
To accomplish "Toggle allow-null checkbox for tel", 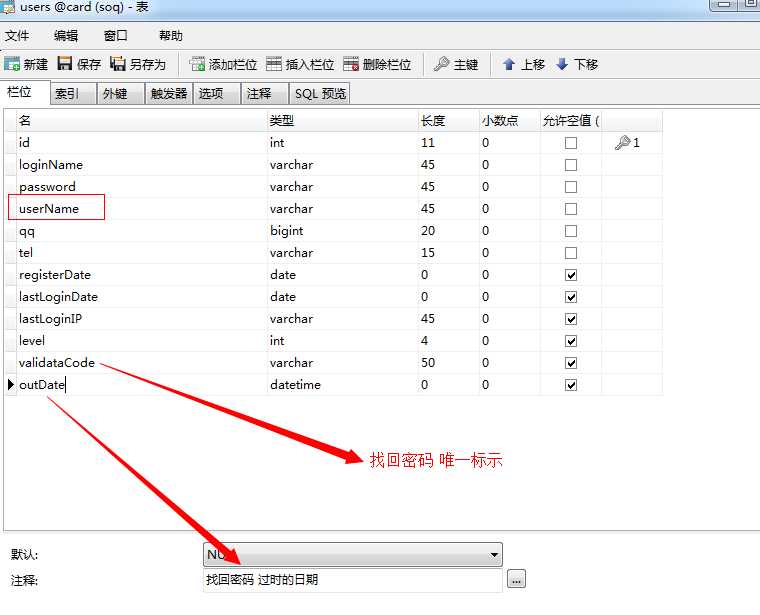I will [x=571, y=253].
